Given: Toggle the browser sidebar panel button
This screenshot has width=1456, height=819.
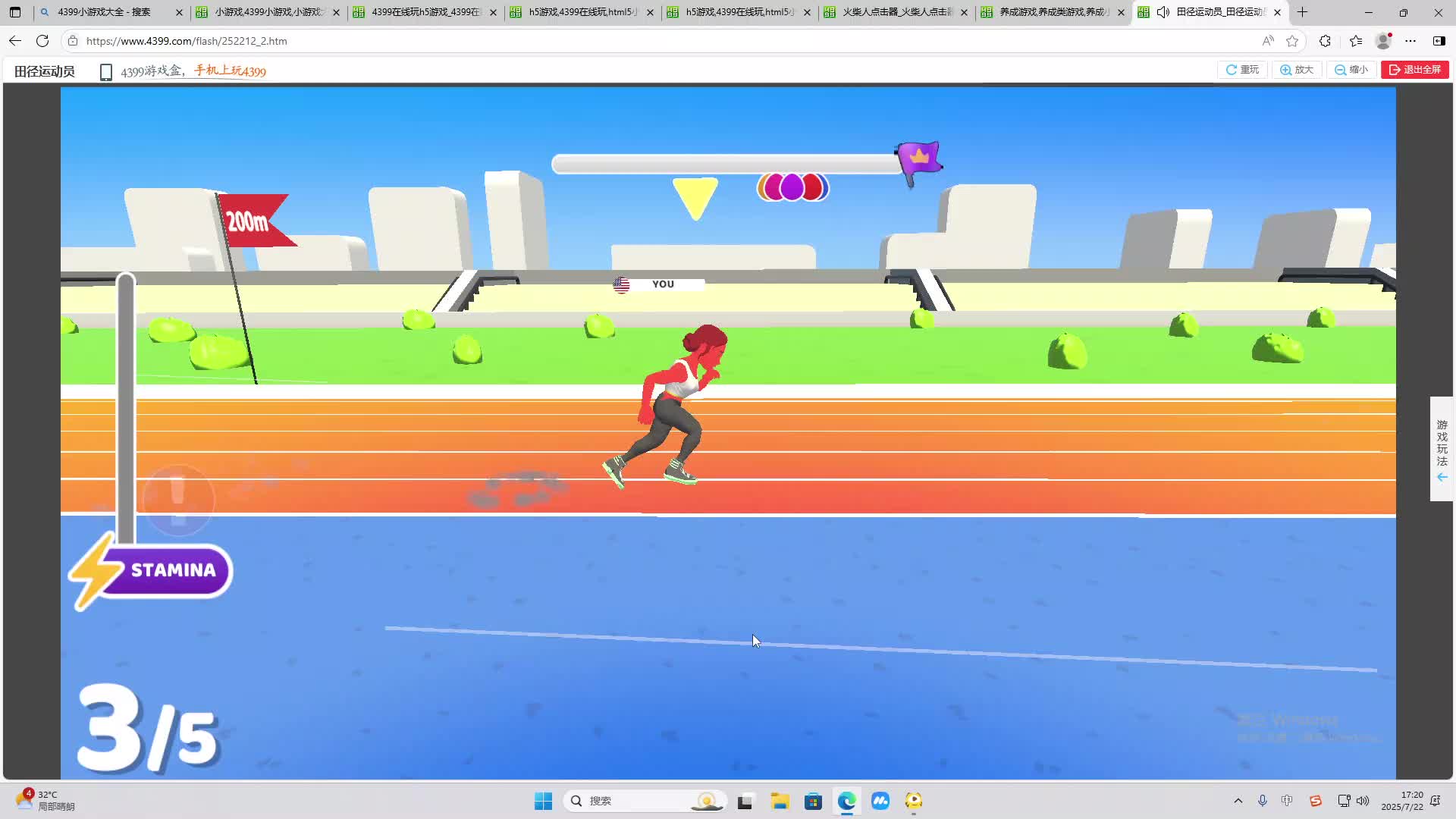Looking at the screenshot, I should coord(1439,41).
